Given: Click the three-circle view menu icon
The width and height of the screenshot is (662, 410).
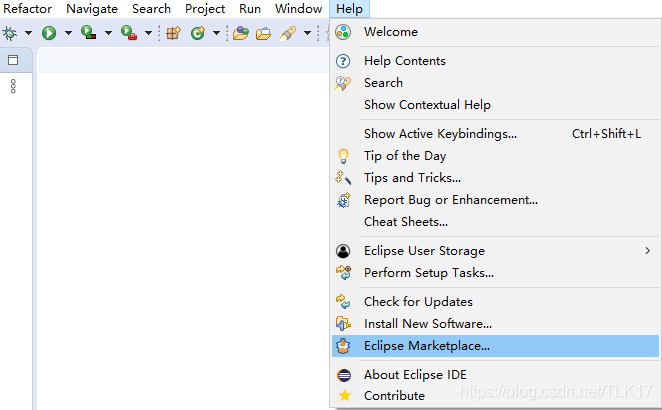Looking at the screenshot, I should coord(13,86).
